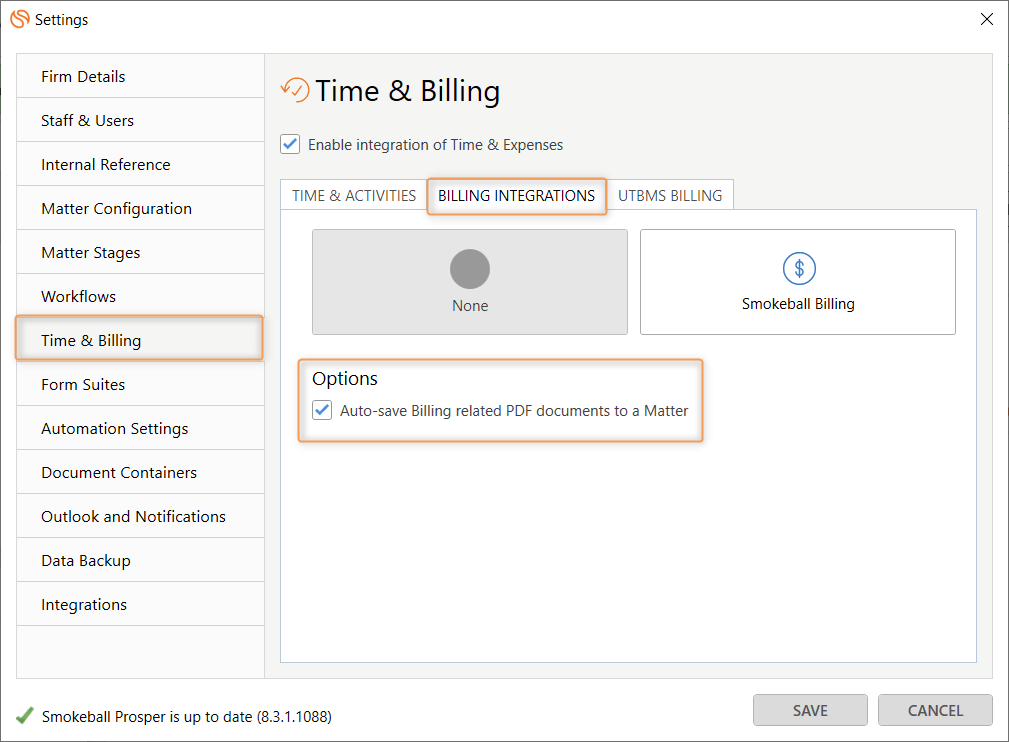The height and width of the screenshot is (742, 1009).
Task: Open the Form Suites settings section
Action: (82, 384)
